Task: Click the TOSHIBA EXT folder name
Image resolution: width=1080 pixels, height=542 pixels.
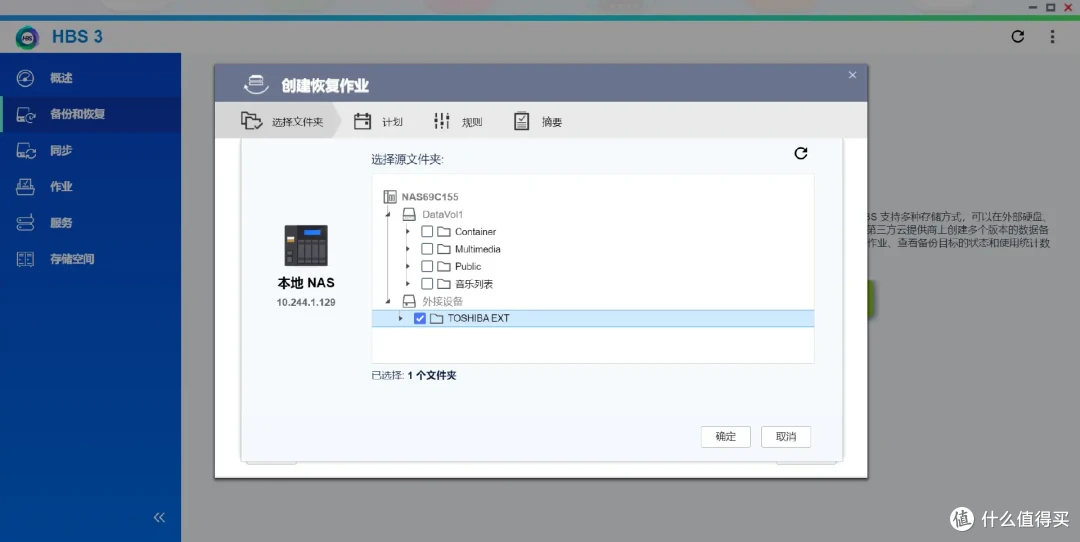Action: [479, 318]
